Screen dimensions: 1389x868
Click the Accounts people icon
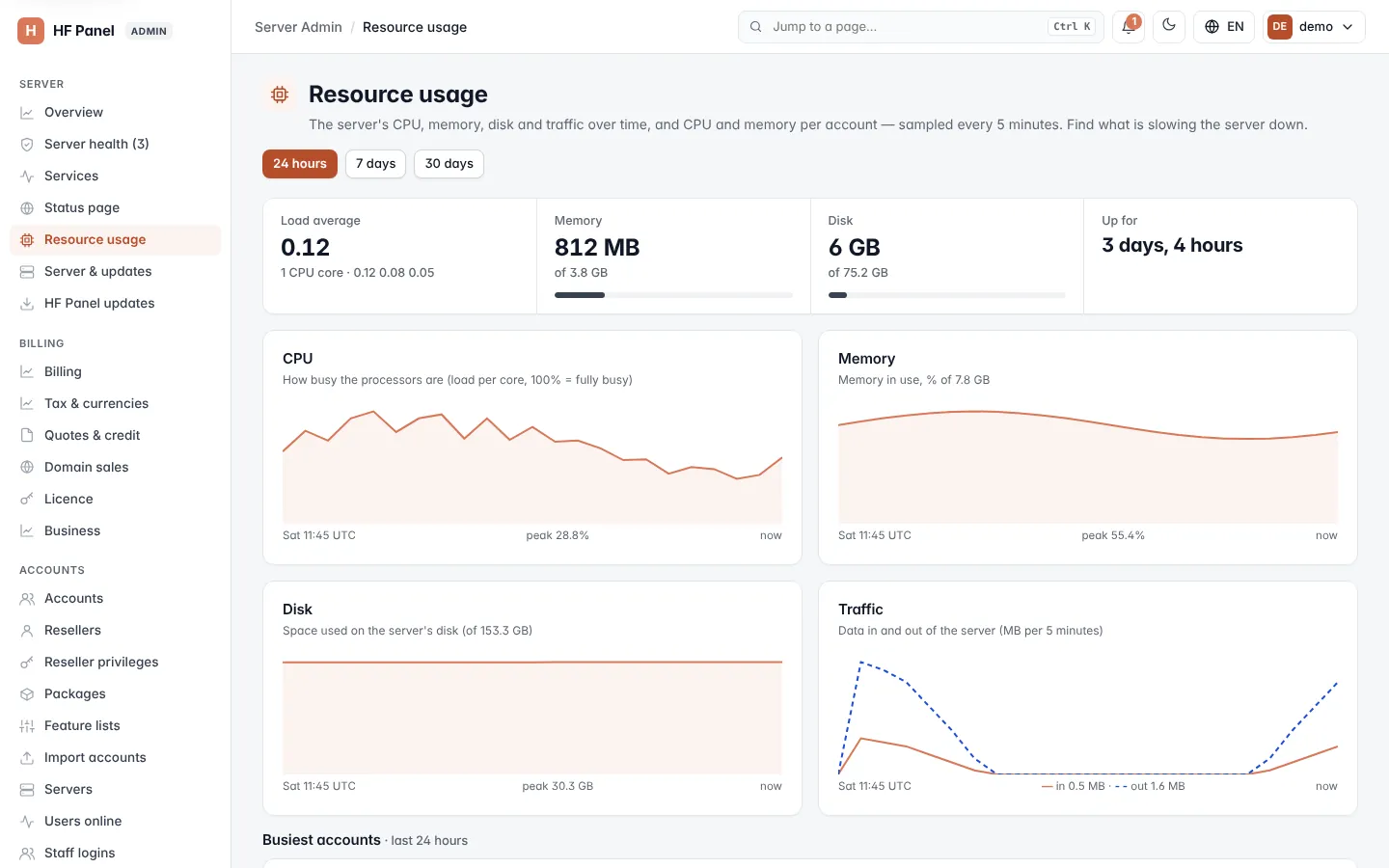click(27, 599)
